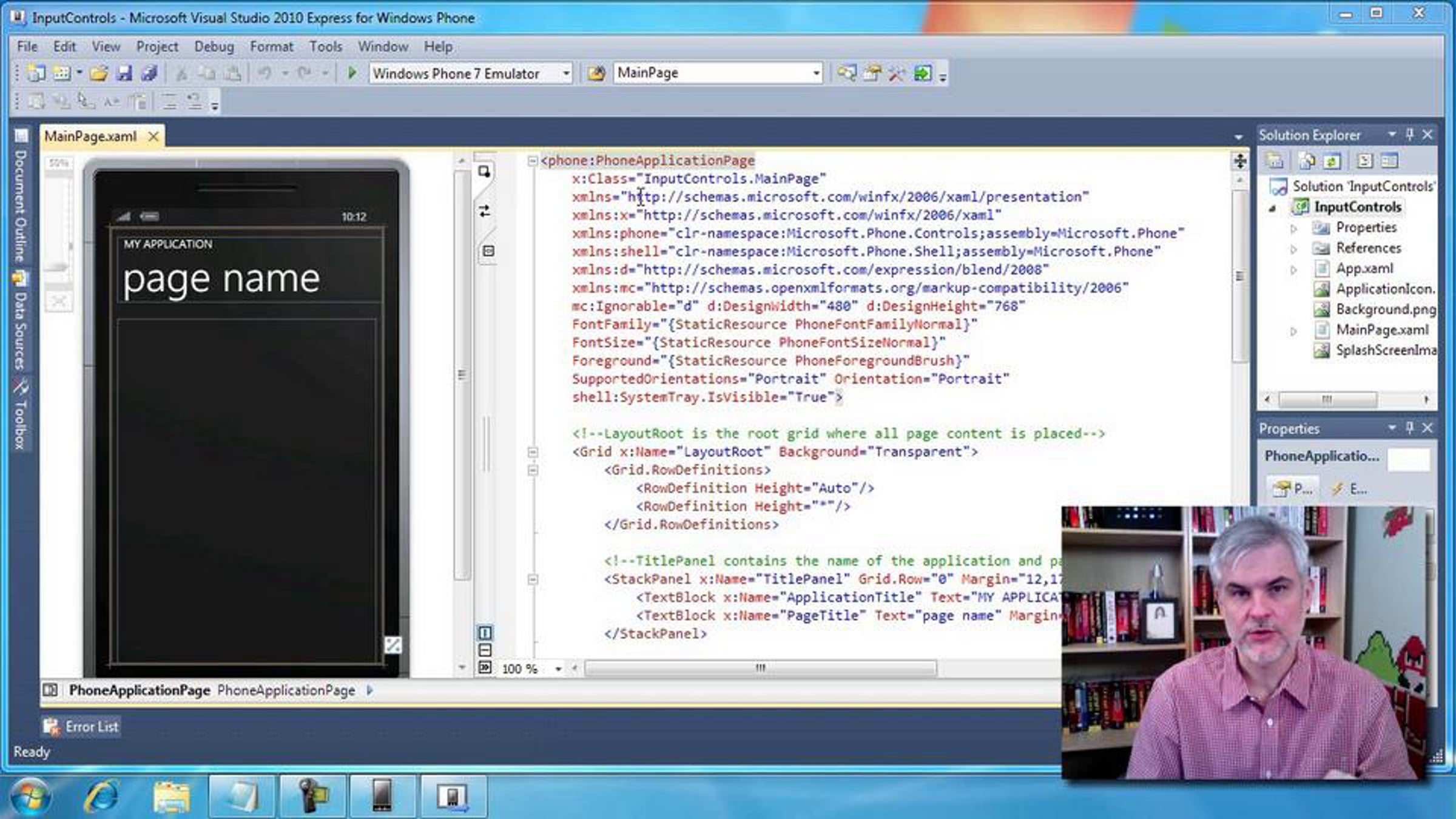
Task: Open the Properties Window toolbar icon
Action: 872,73
